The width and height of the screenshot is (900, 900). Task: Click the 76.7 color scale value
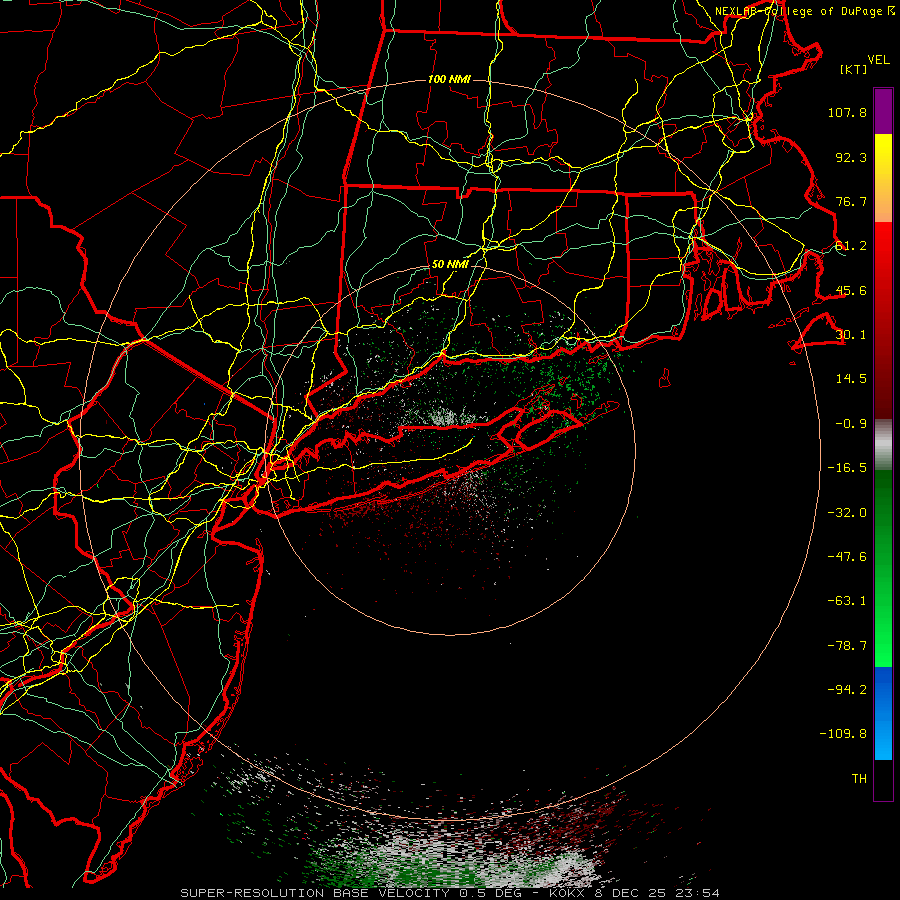point(851,201)
